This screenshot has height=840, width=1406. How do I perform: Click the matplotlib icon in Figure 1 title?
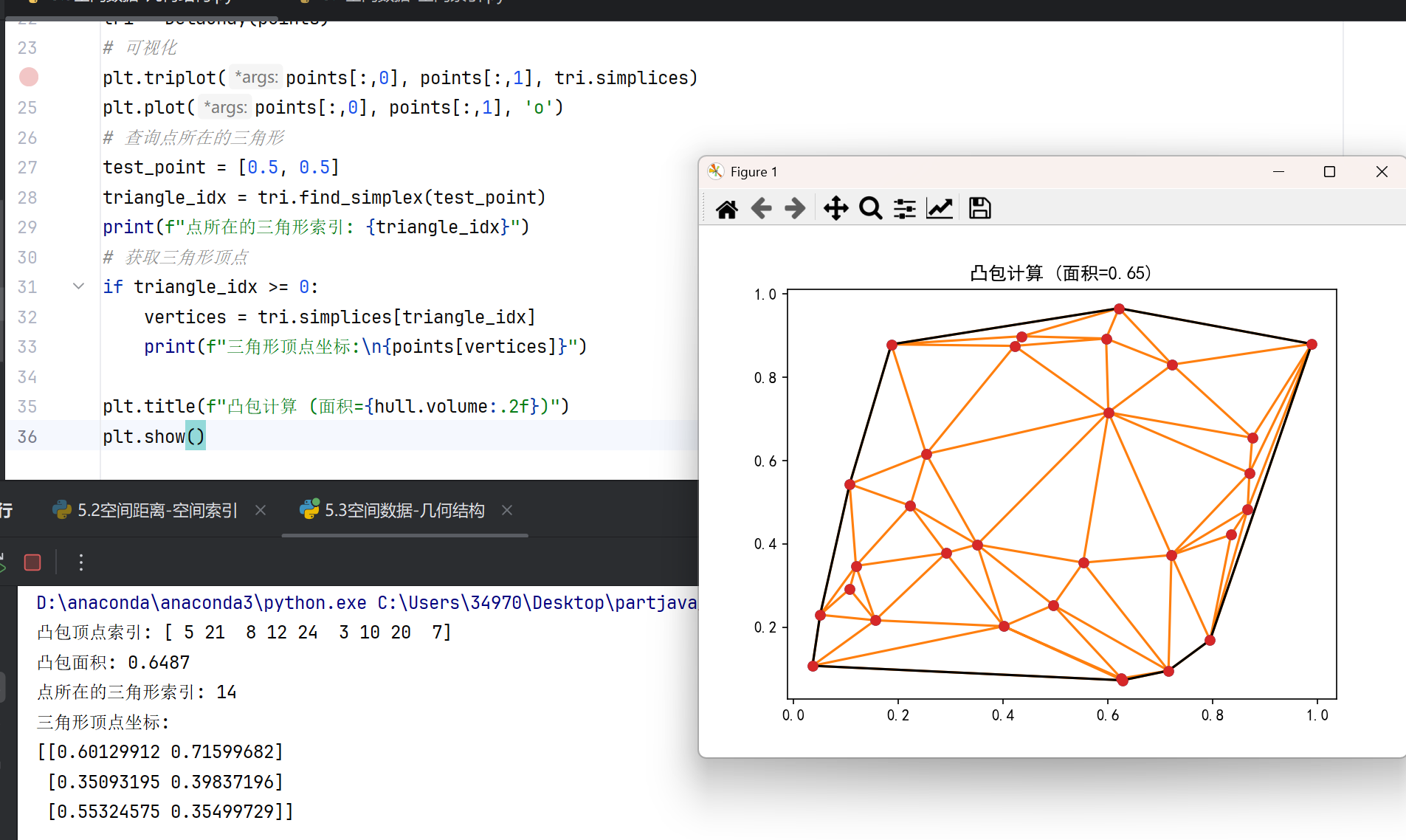coord(715,172)
